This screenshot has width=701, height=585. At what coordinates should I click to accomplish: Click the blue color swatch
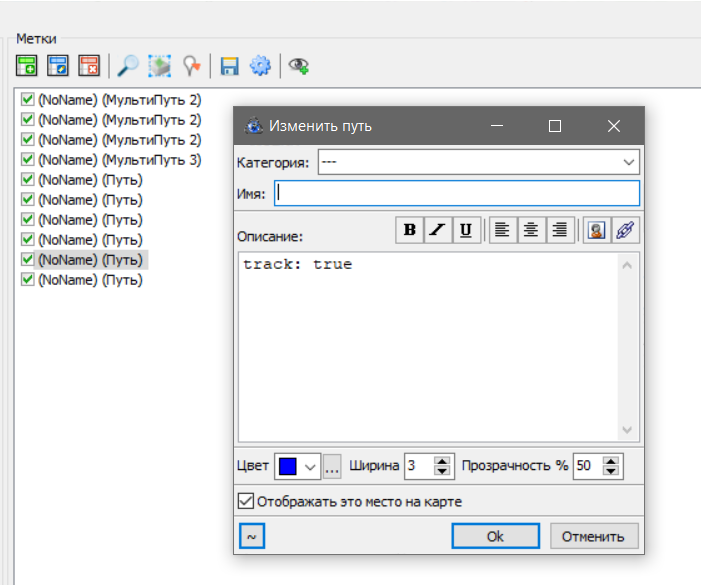coord(288,467)
